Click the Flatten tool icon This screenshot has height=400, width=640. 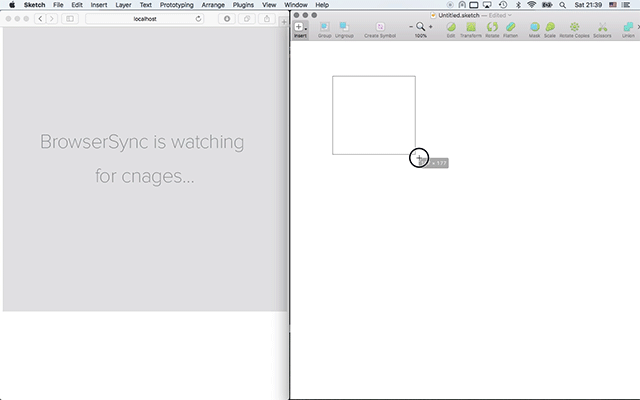[x=511, y=27]
